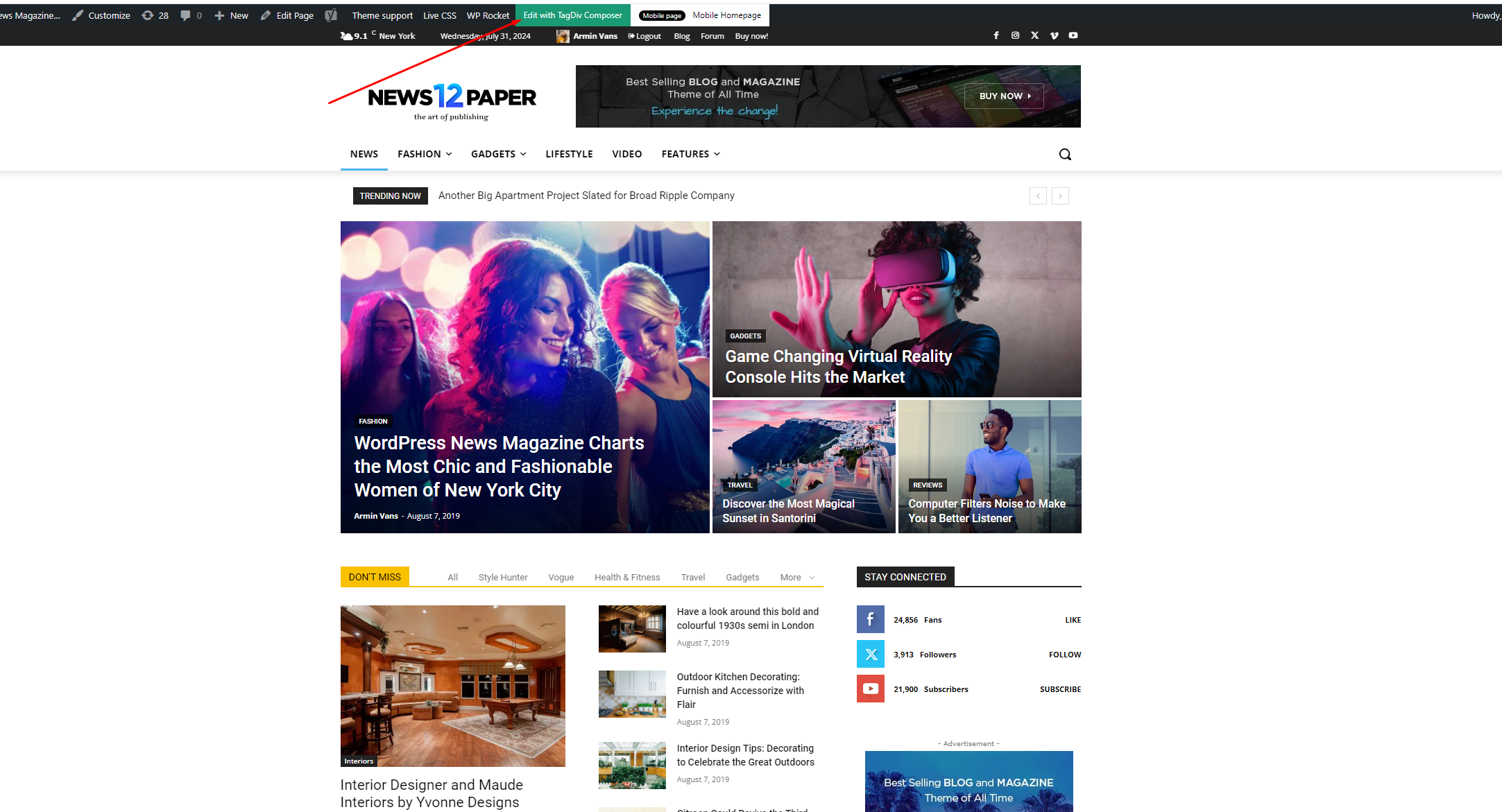Open the Forum link
The width and height of the screenshot is (1502, 812).
(x=712, y=36)
